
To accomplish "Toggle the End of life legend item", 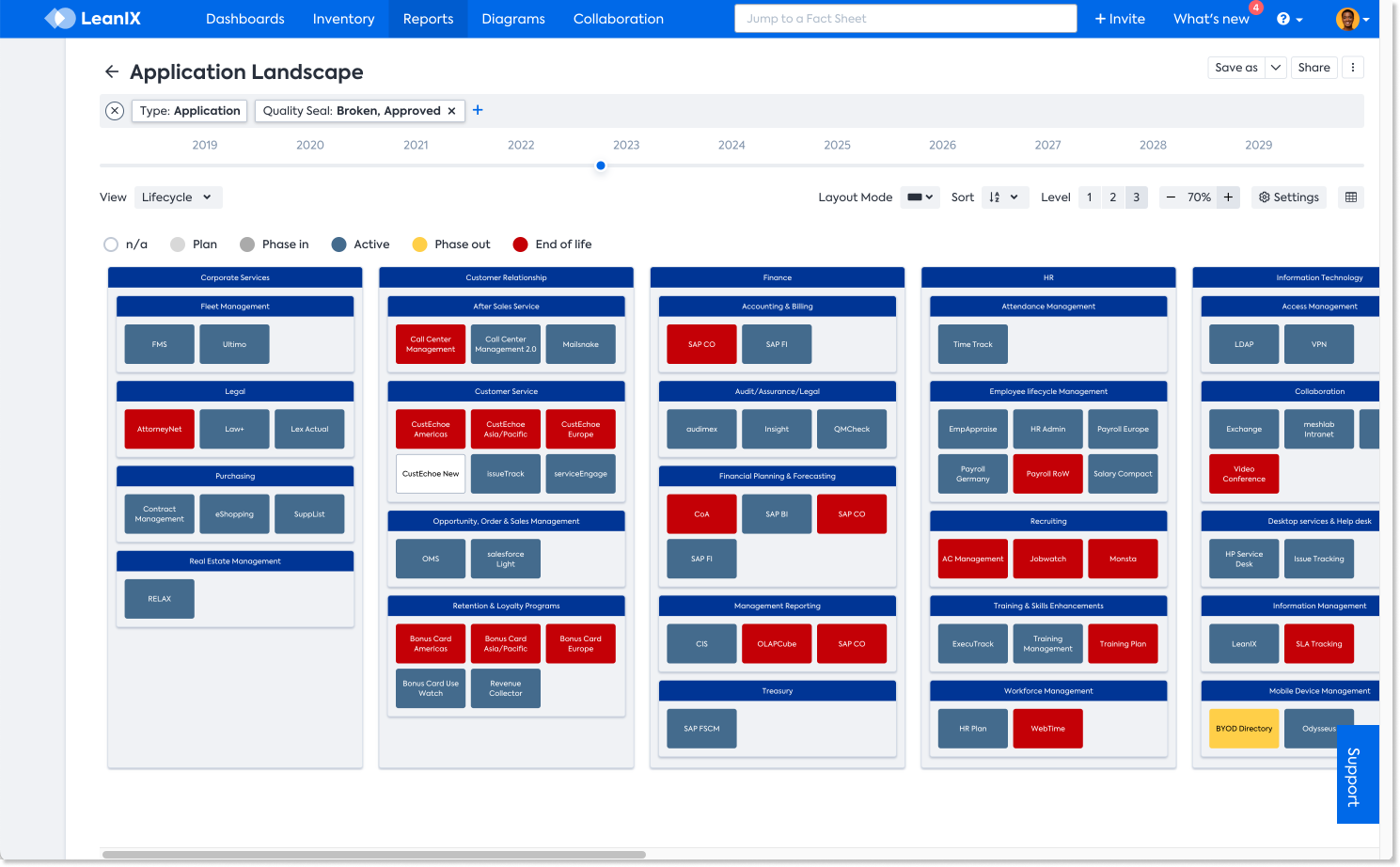I will point(552,244).
